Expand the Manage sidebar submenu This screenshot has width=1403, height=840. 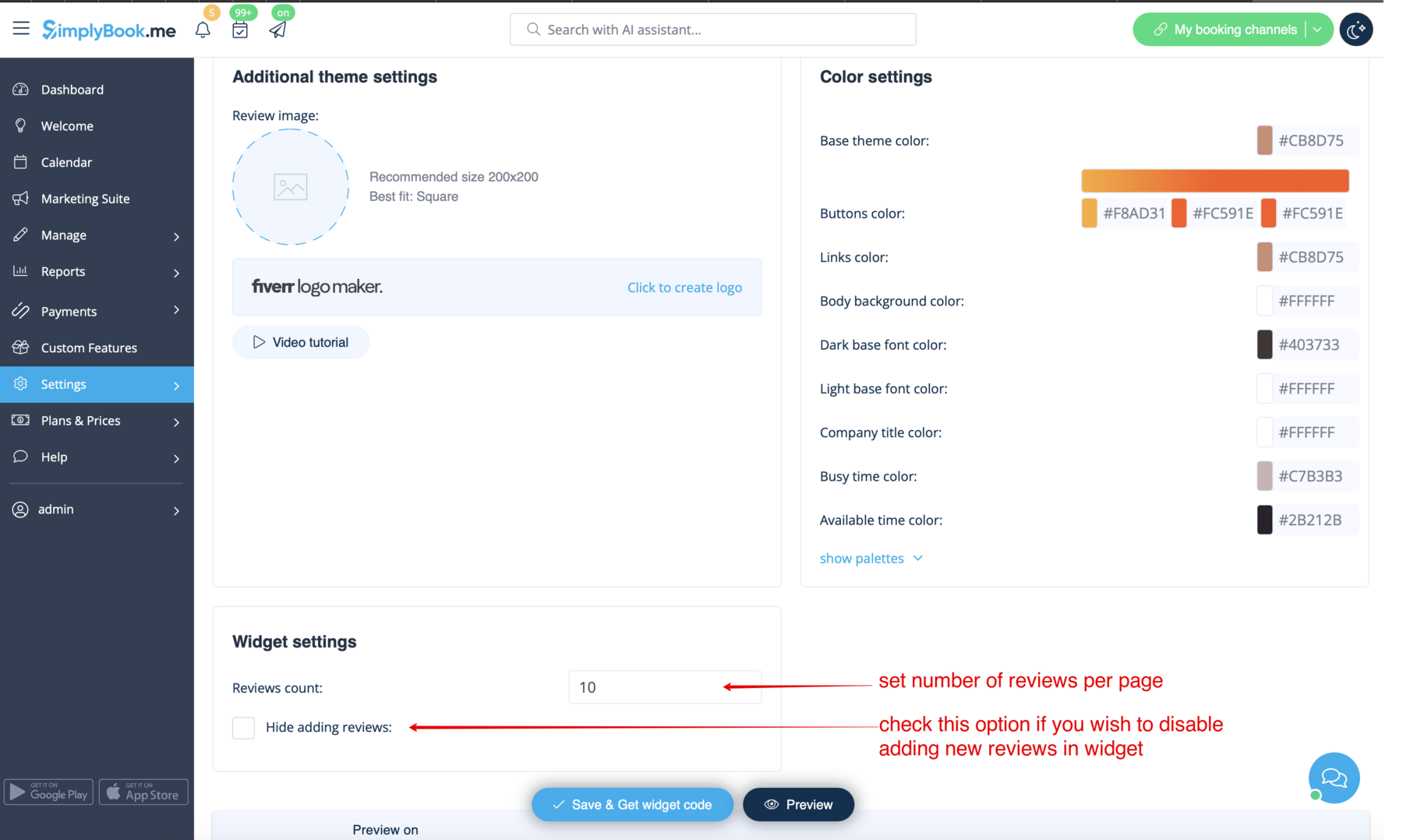[x=97, y=235]
